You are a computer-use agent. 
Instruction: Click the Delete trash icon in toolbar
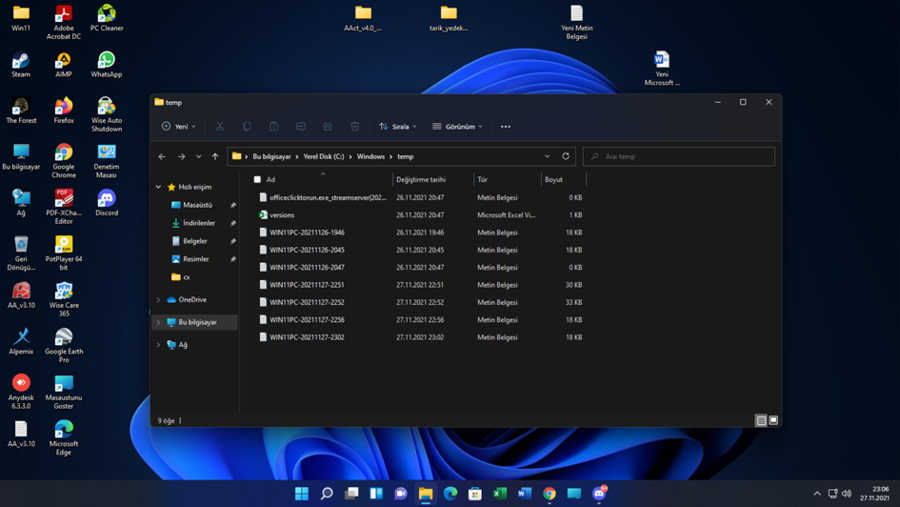355,127
